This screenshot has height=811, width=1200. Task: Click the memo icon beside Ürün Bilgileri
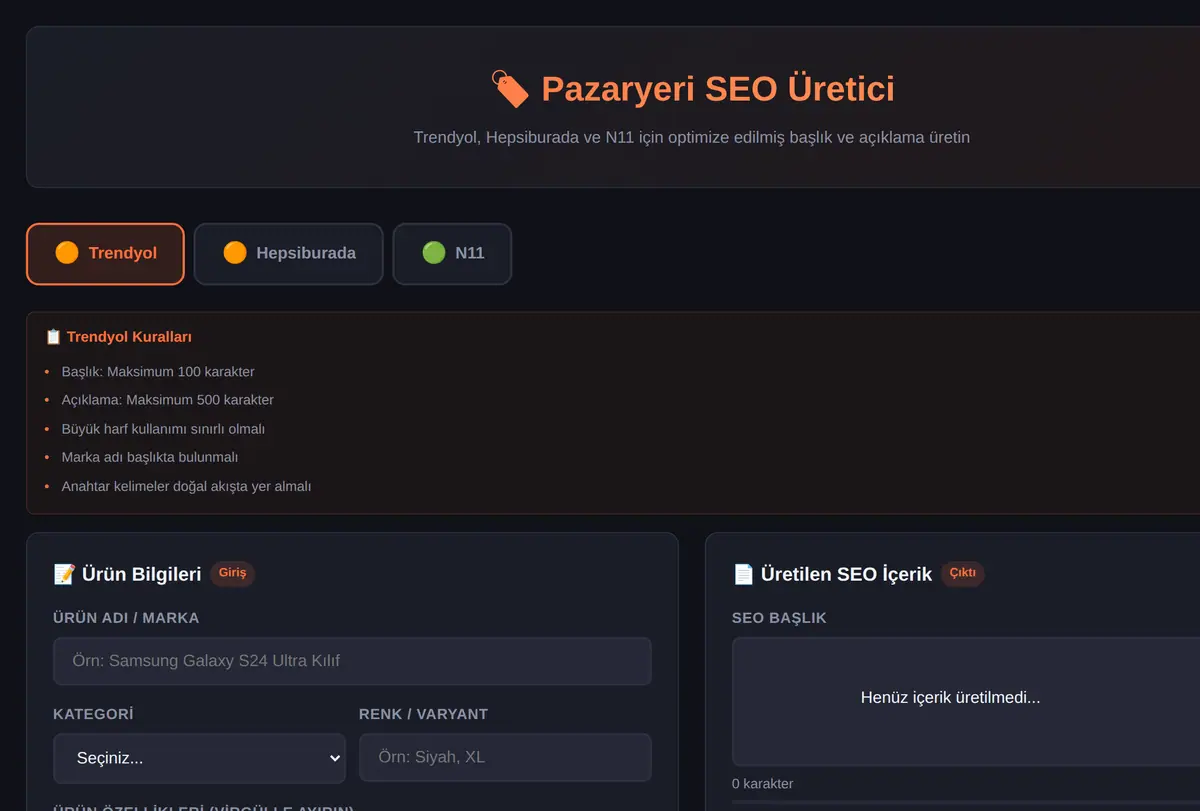pyautogui.click(x=64, y=574)
